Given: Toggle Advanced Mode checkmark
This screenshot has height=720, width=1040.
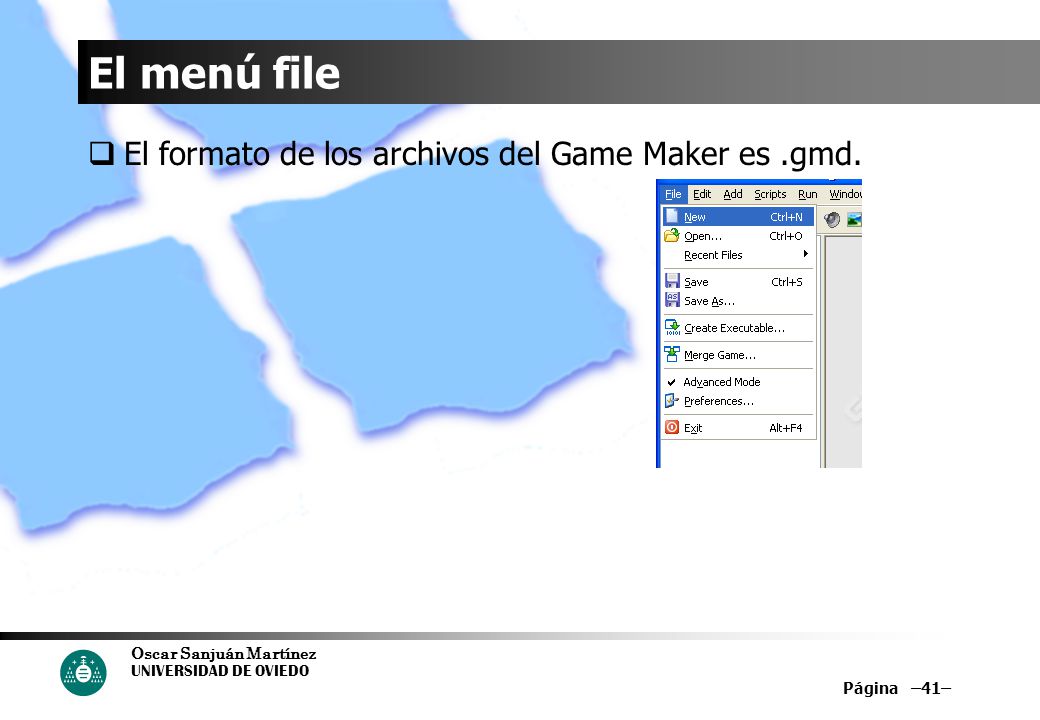Looking at the screenshot, I should coord(671,382).
